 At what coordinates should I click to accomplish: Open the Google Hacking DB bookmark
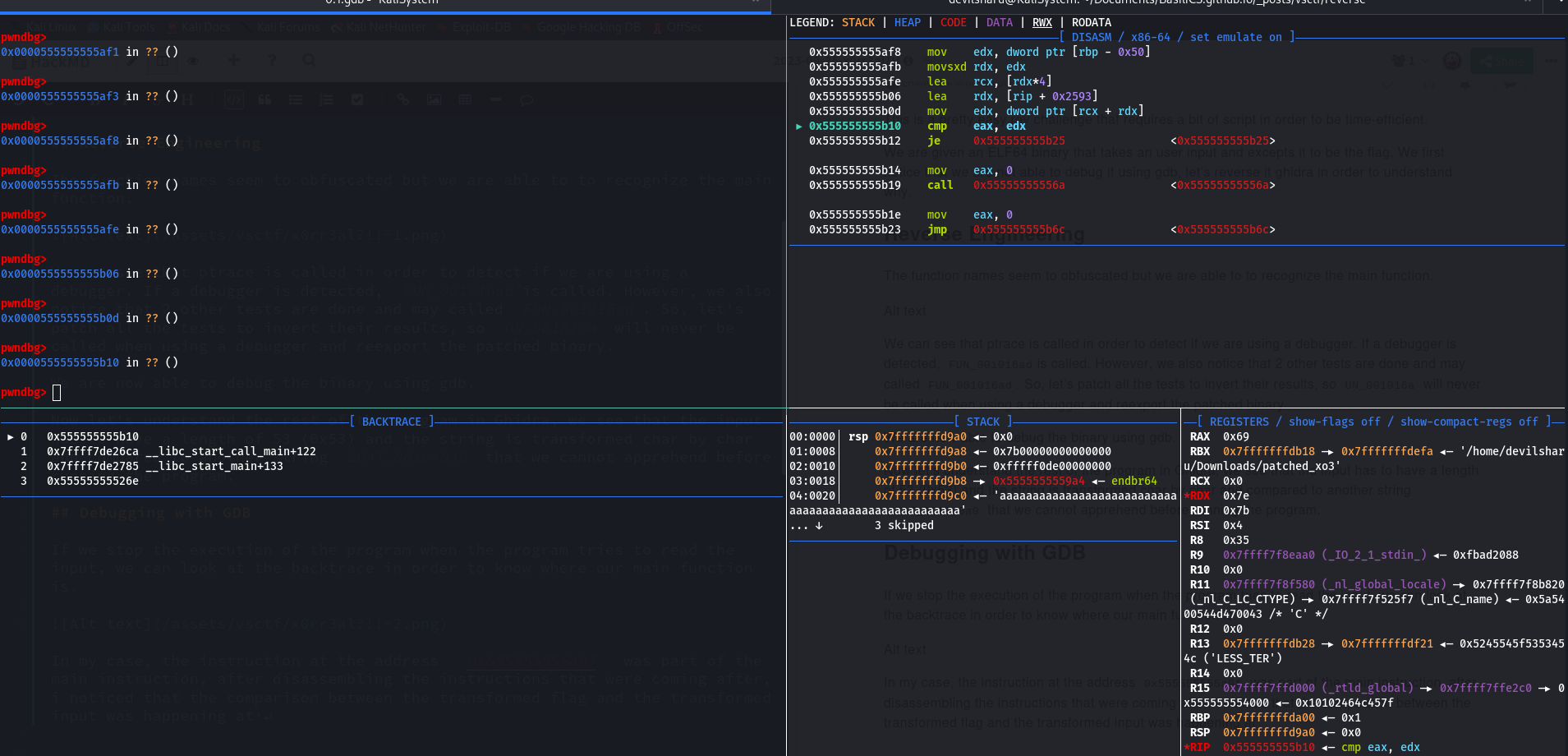coord(582,27)
